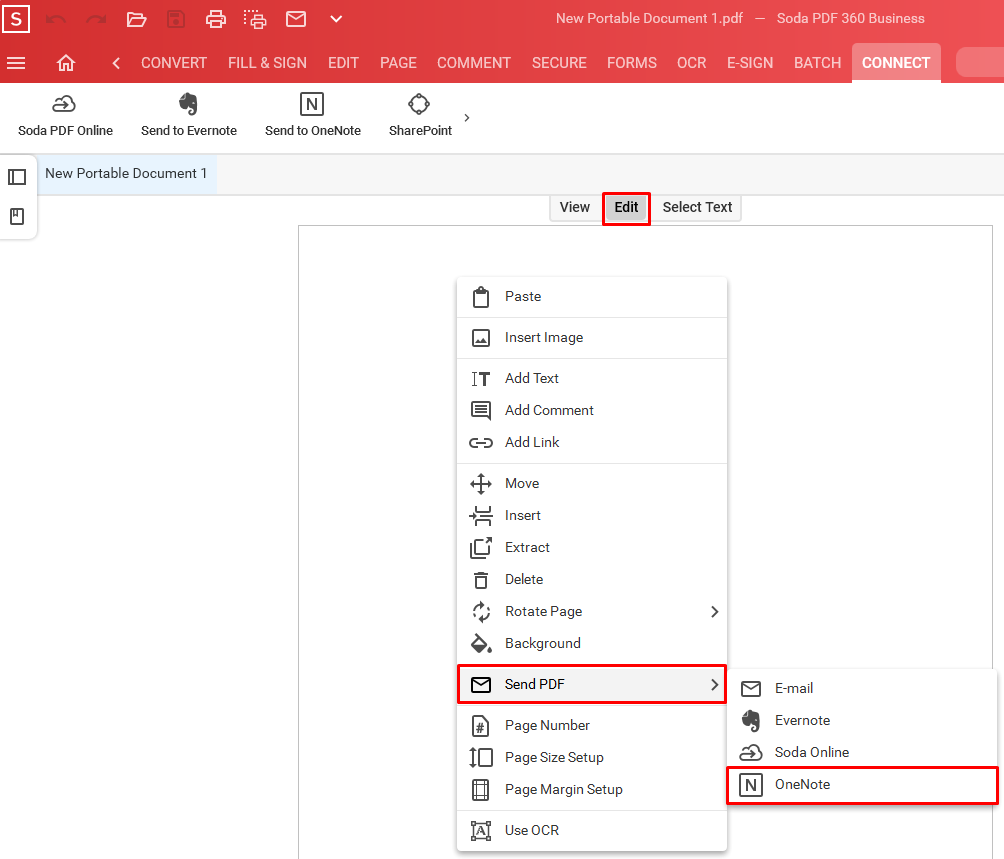Save the document with disk icon
Screen dimensions: 1004x859
(176, 19)
